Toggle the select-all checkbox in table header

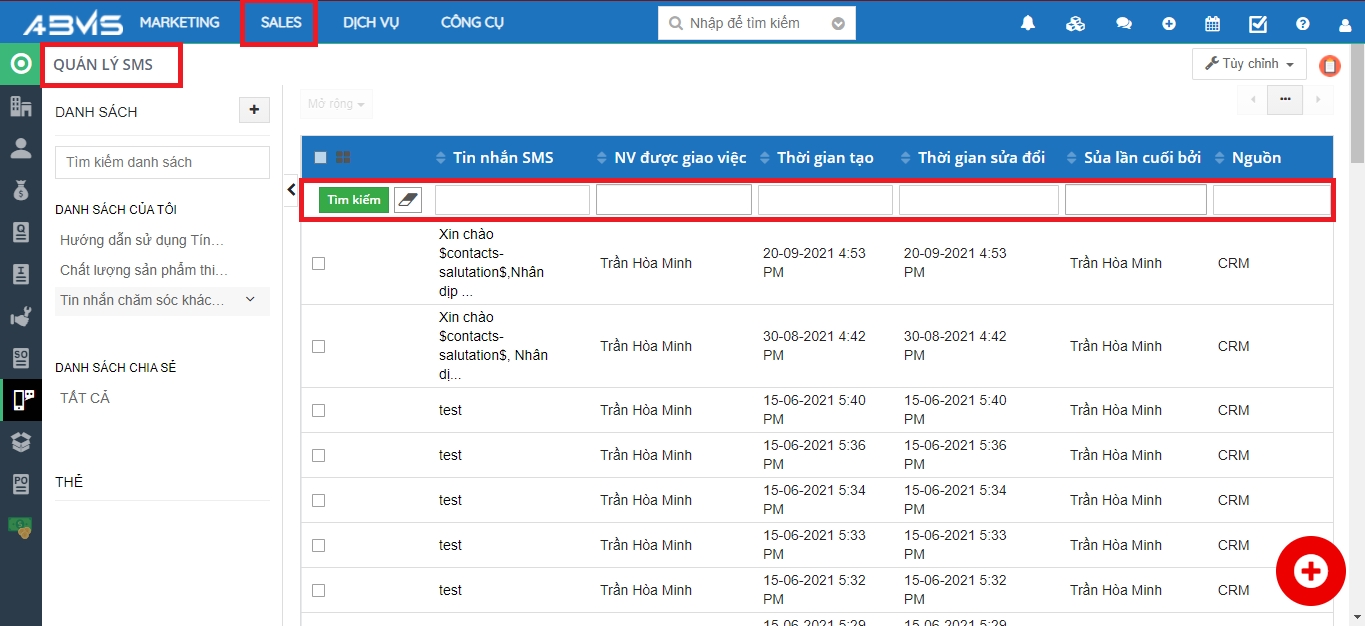[x=320, y=157]
